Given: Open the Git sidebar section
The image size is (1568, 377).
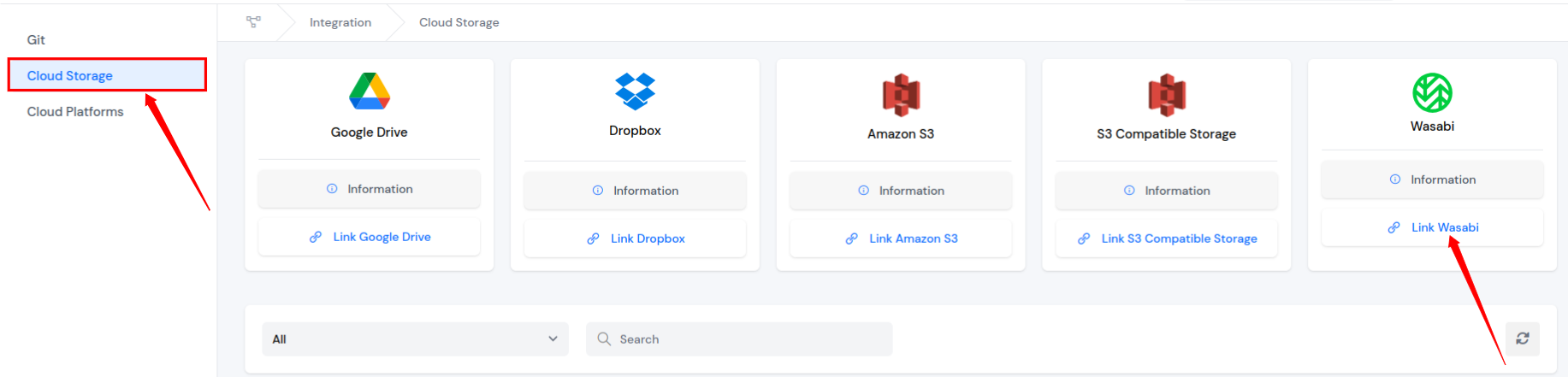Looking at the screenshot, I should coord(36,40).
